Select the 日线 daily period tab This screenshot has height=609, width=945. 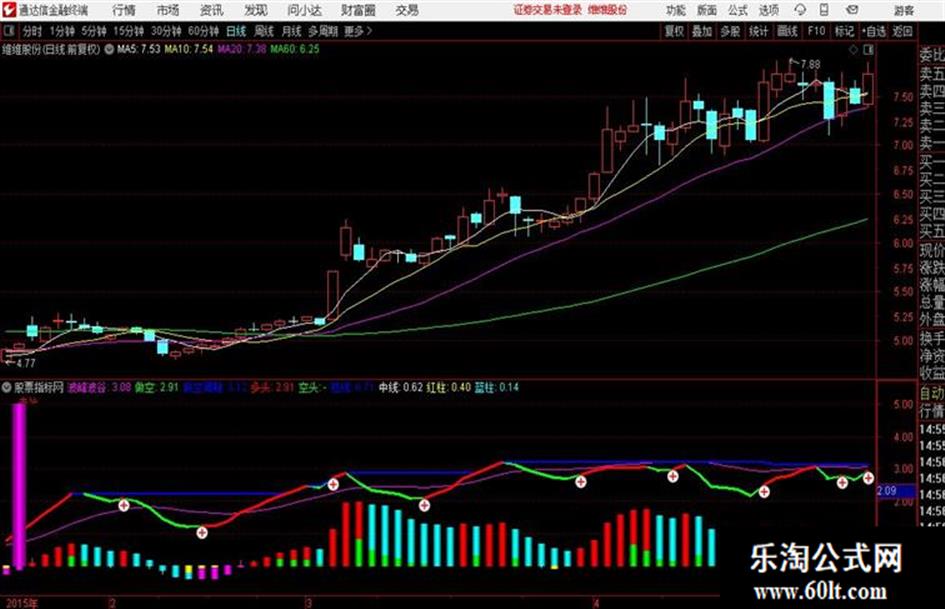point(236,31)
